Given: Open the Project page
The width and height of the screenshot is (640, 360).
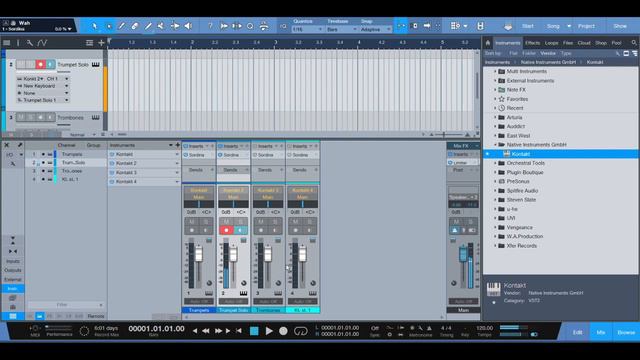Looking at the screenshot, I should click(587, 26).
